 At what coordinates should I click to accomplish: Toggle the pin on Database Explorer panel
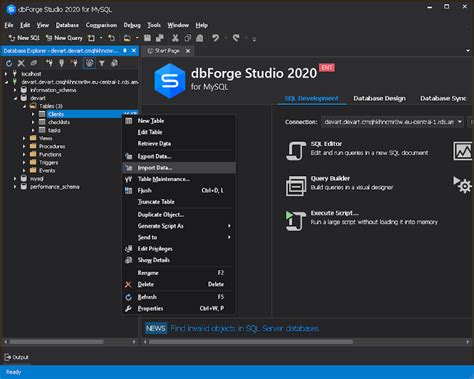pyautogui.click(x=125, y=51)
